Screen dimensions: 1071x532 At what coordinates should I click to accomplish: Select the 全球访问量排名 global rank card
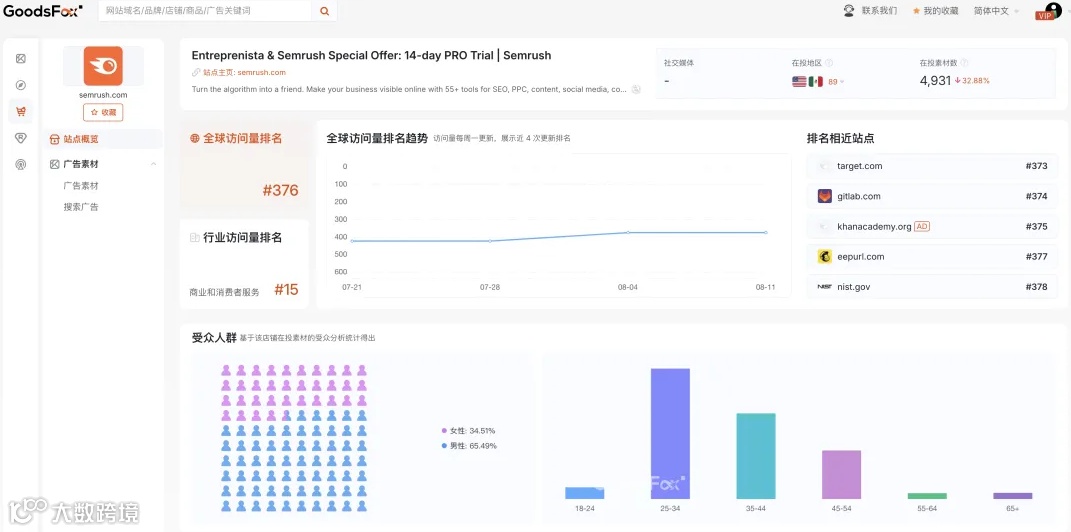244,167
